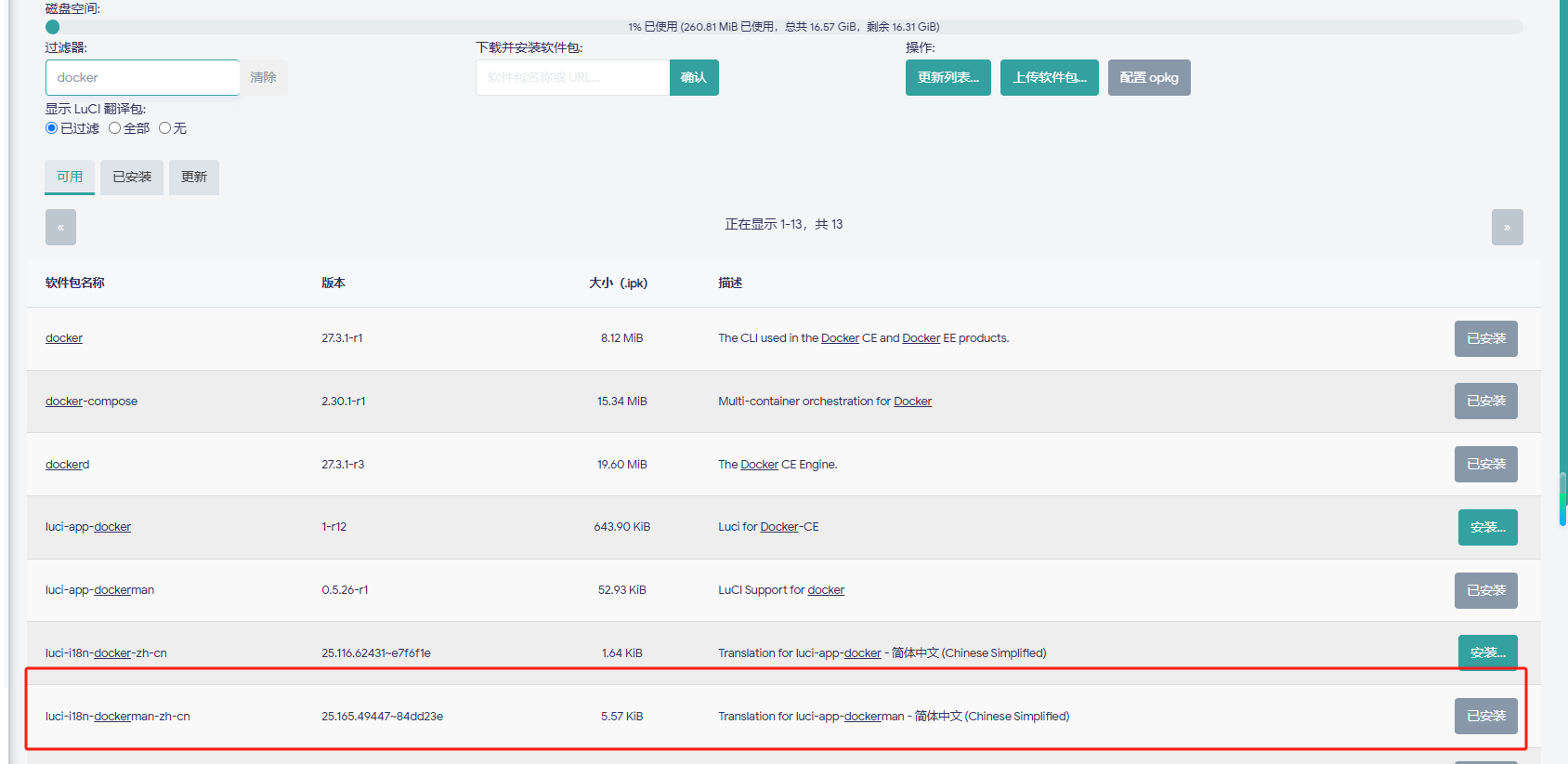The image size is (1568, 764).
Task: Click the docker filter input field
Action: tap(142, 77)
